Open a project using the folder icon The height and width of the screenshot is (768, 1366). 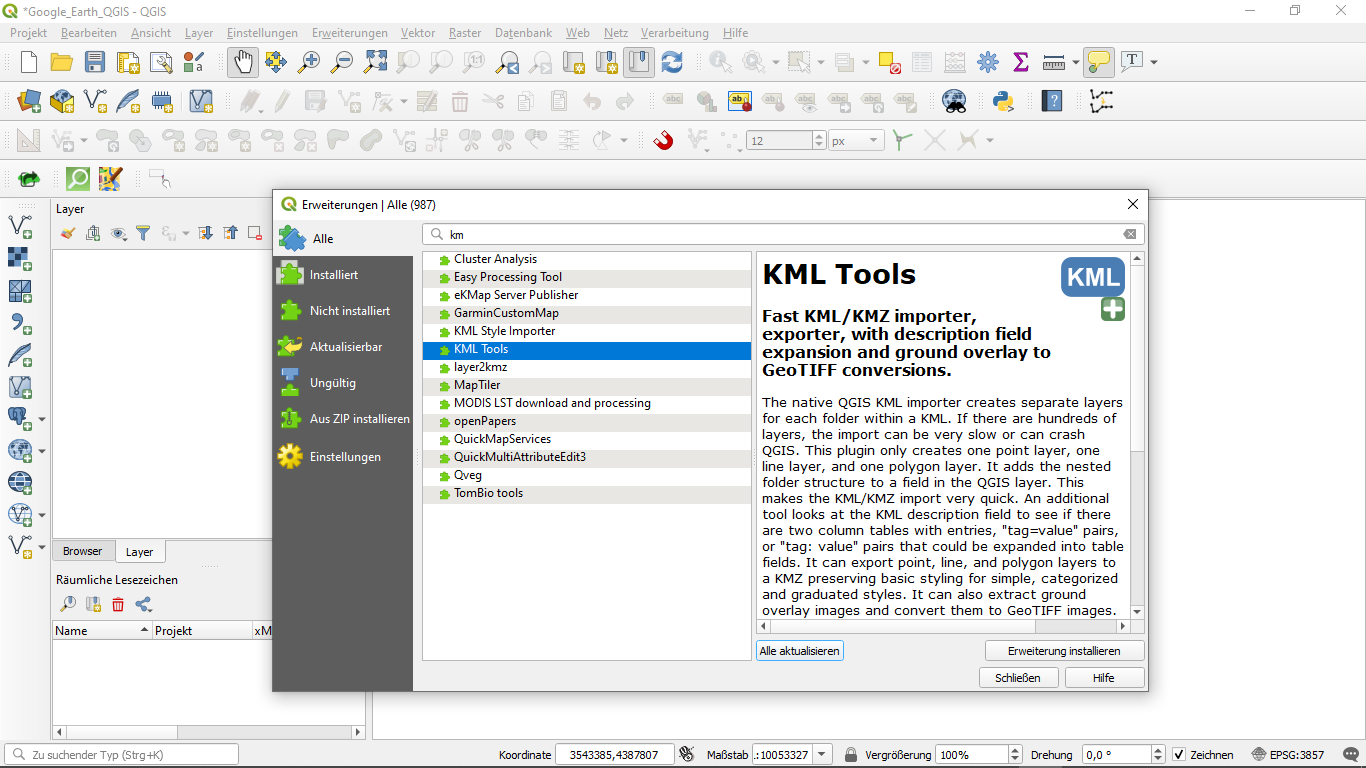[61, 62]
